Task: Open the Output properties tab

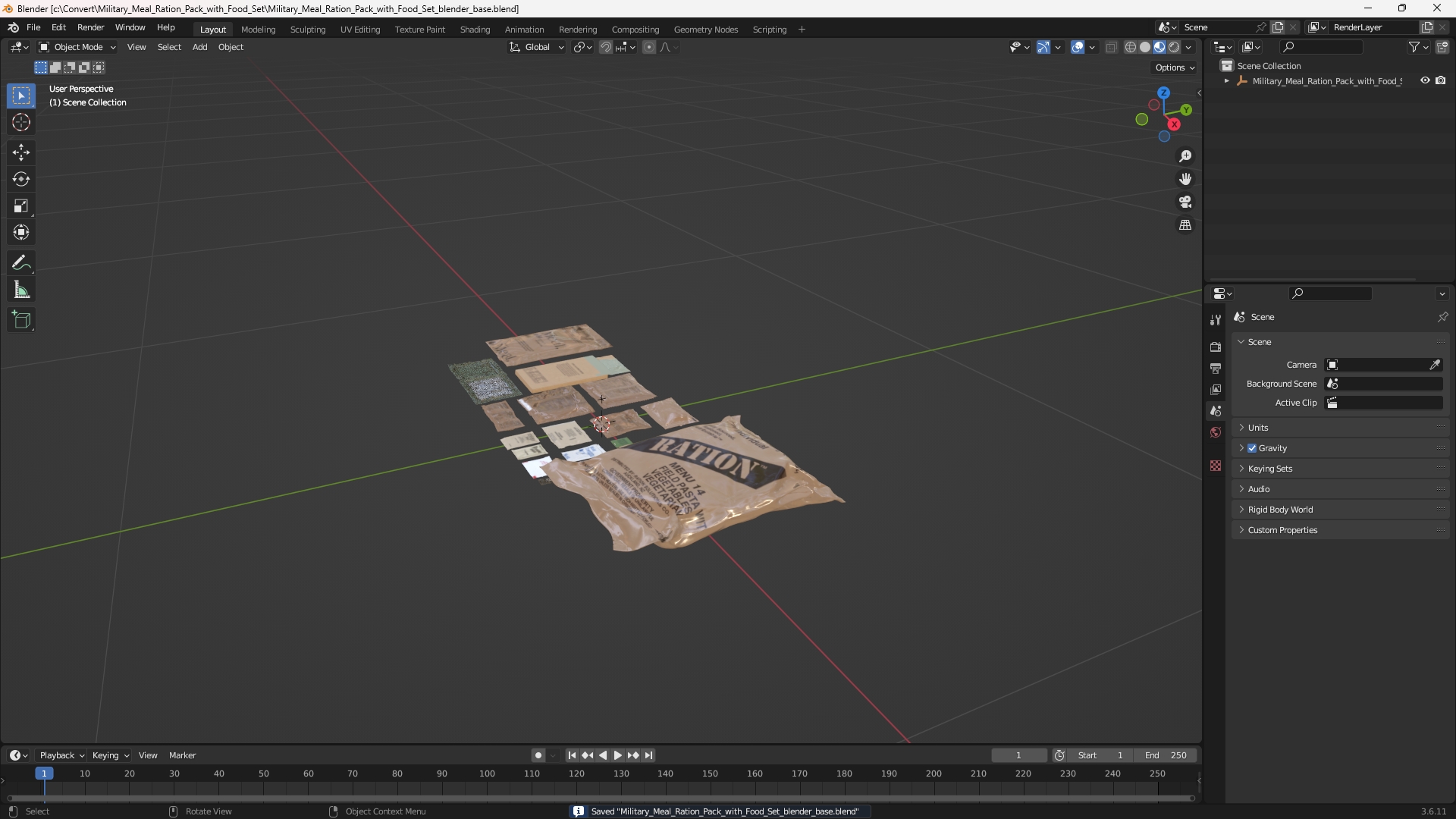Action: [x=1216, y=368]
